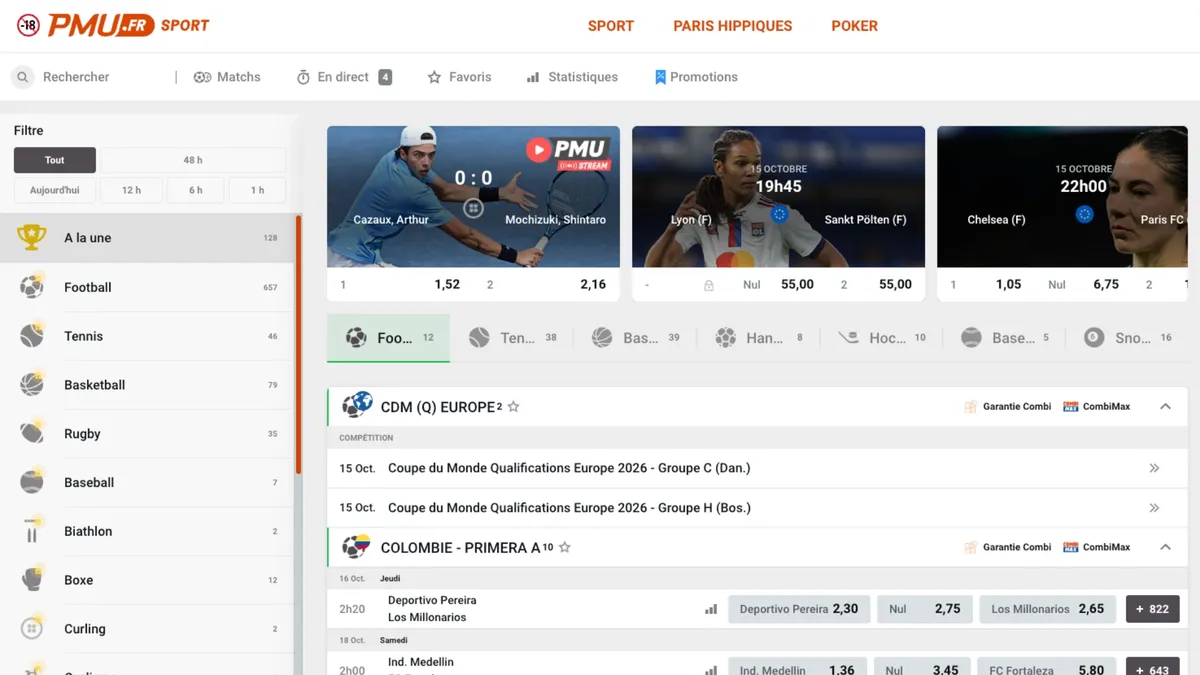Select the 48 h time filter
Screen dimensions: 1200x675
coord(193,160)
